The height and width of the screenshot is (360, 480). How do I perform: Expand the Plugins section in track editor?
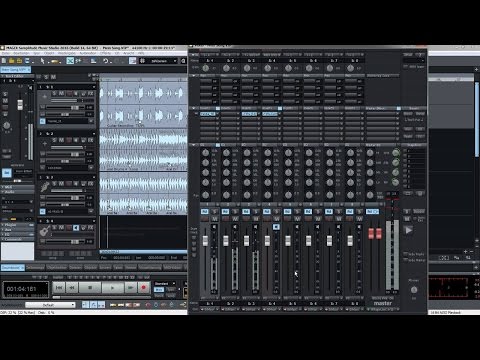17,225
